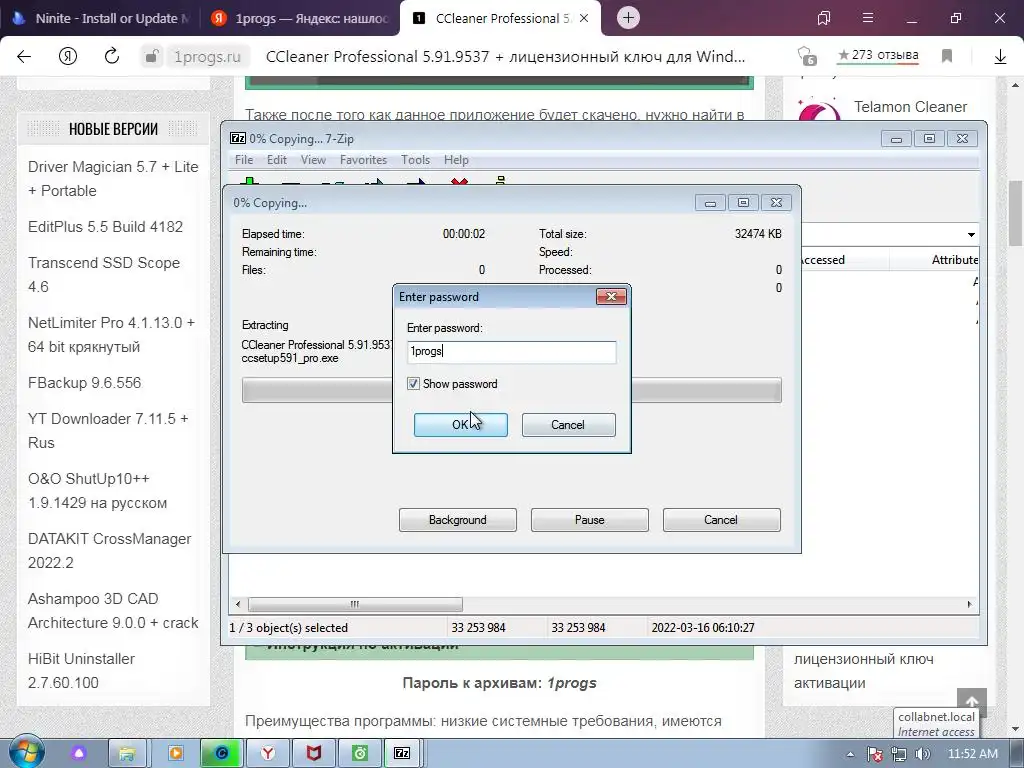Go back with the browser back arrow
Image resolution: width=1024 pixels, height=768 pixels.
coord(24,57)
